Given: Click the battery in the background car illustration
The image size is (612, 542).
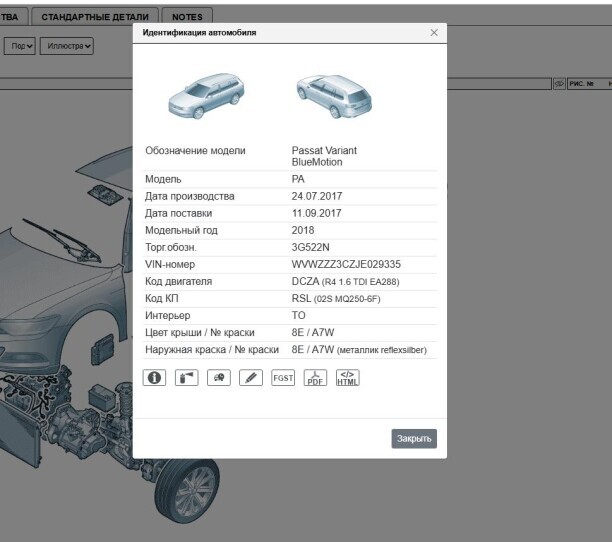Looking at the screenshot, I should 102,397.
